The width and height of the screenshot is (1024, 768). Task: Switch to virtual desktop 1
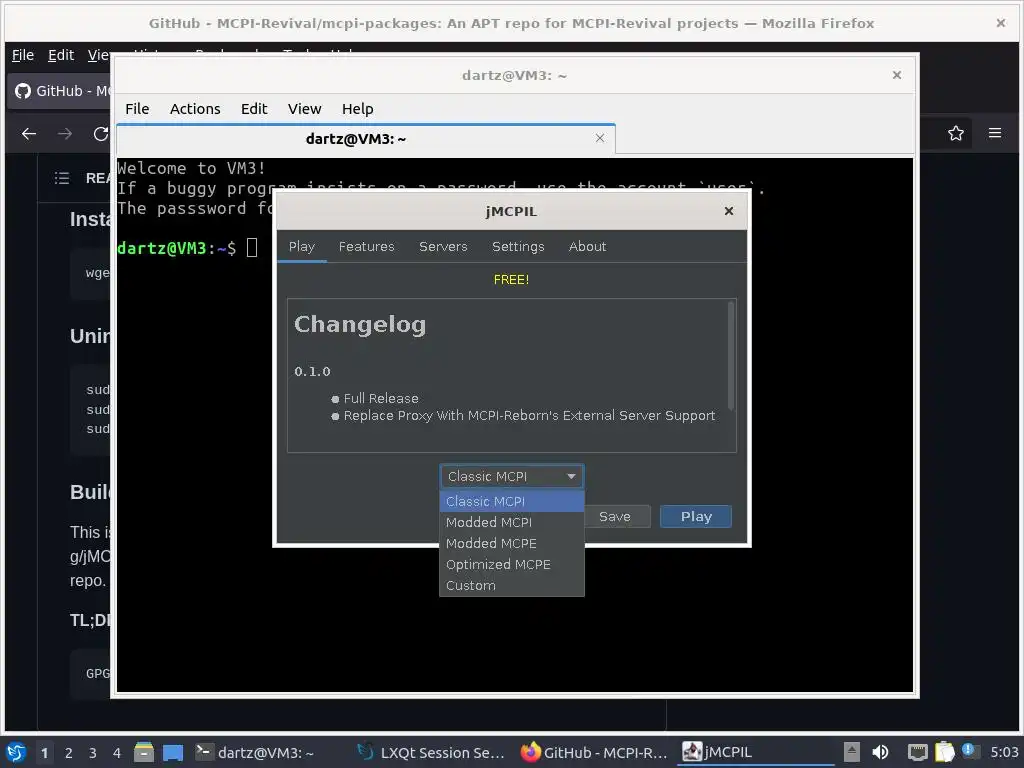[44, 753]
